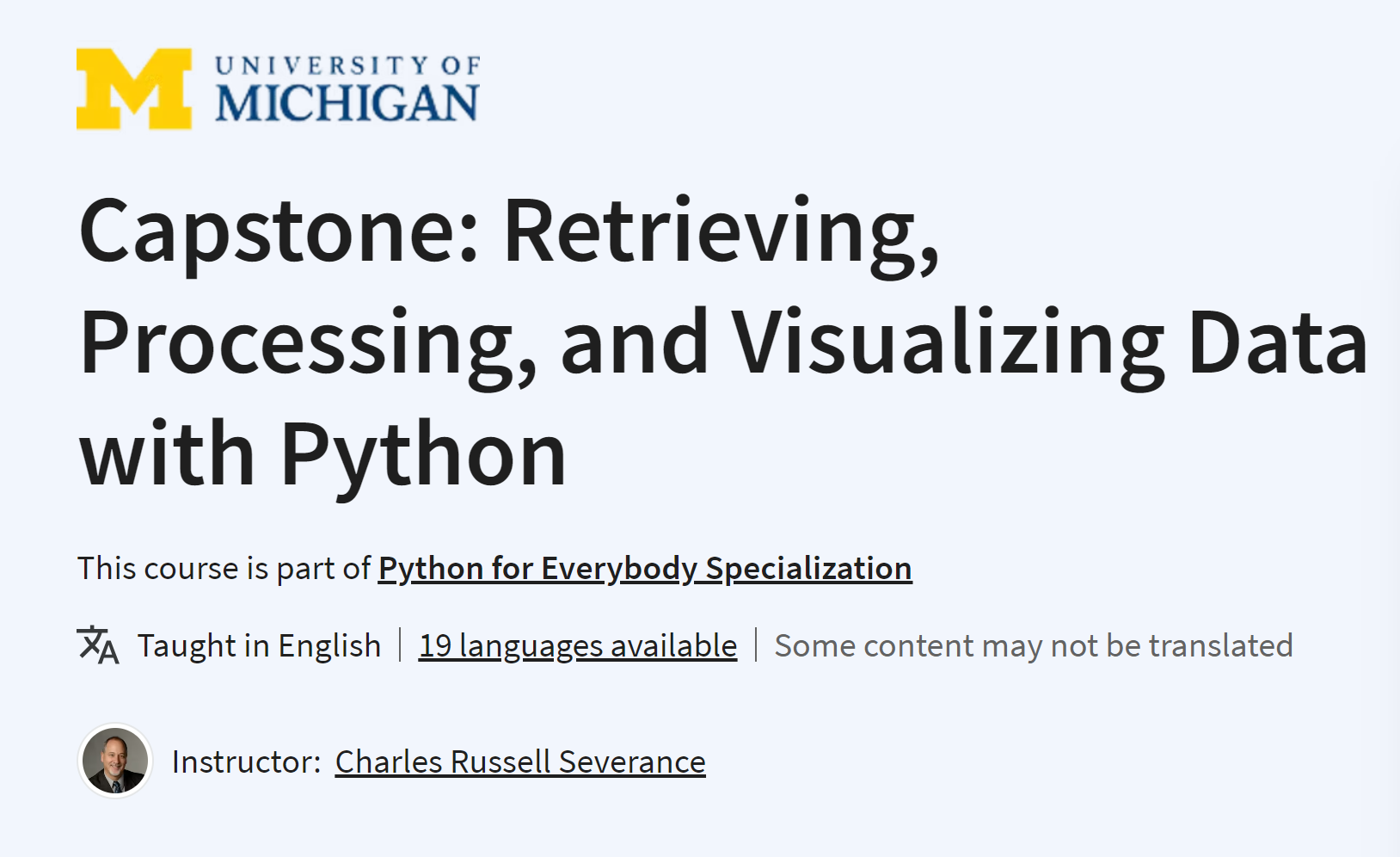Click the 'This course is part of' text
Image resolution: width=1400 pixels, height=857 pixels.
(x=224, y=569)
